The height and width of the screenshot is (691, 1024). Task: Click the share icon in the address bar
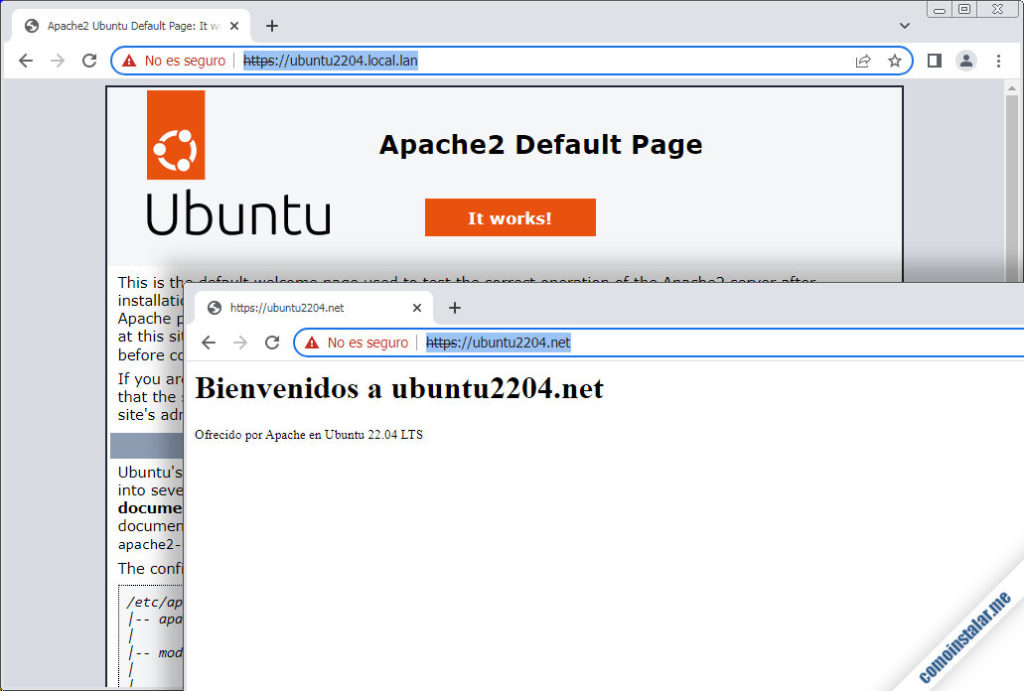[x=862, y=60]
